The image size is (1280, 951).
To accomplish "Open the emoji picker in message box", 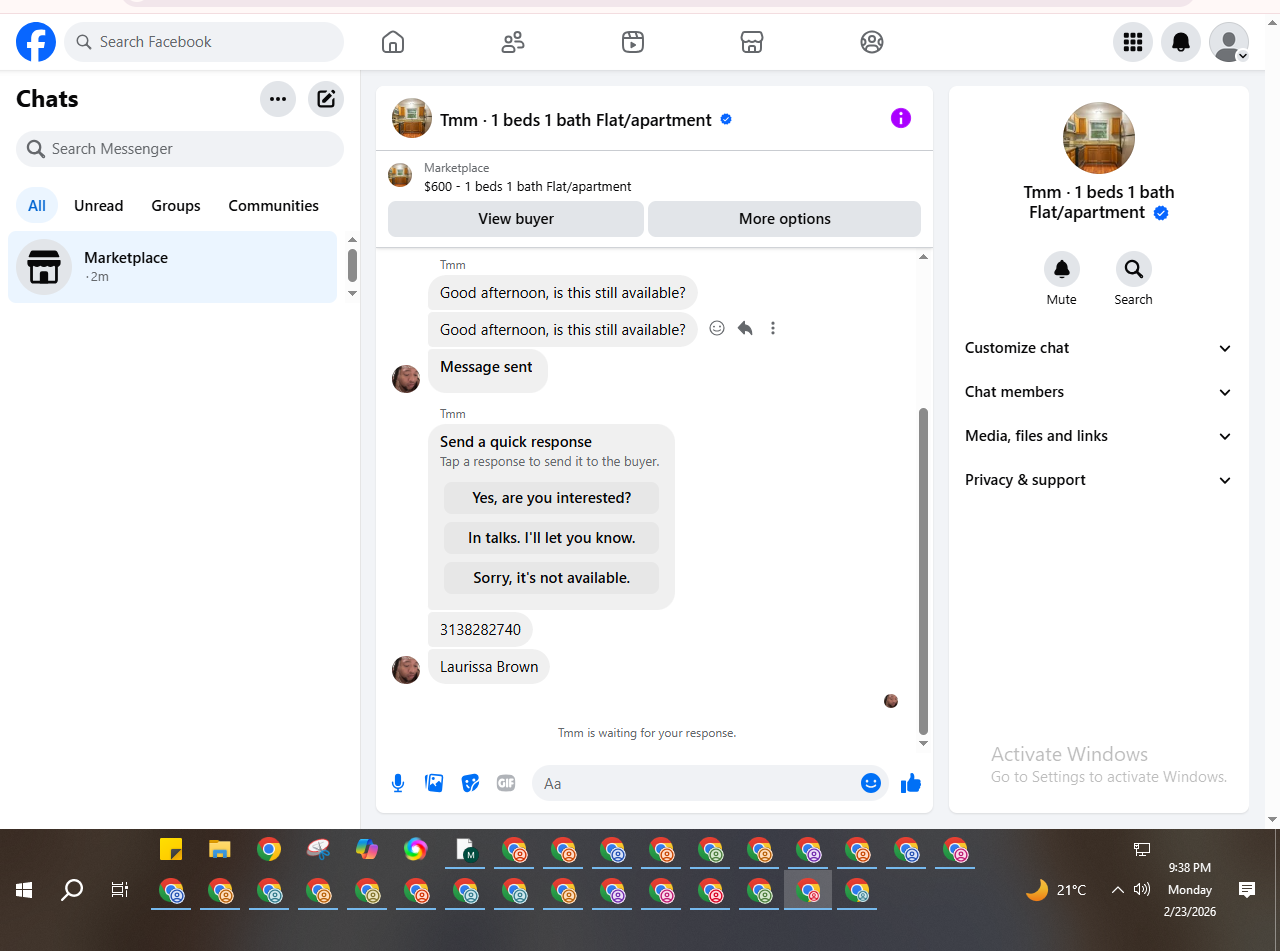I will [871, 783].
